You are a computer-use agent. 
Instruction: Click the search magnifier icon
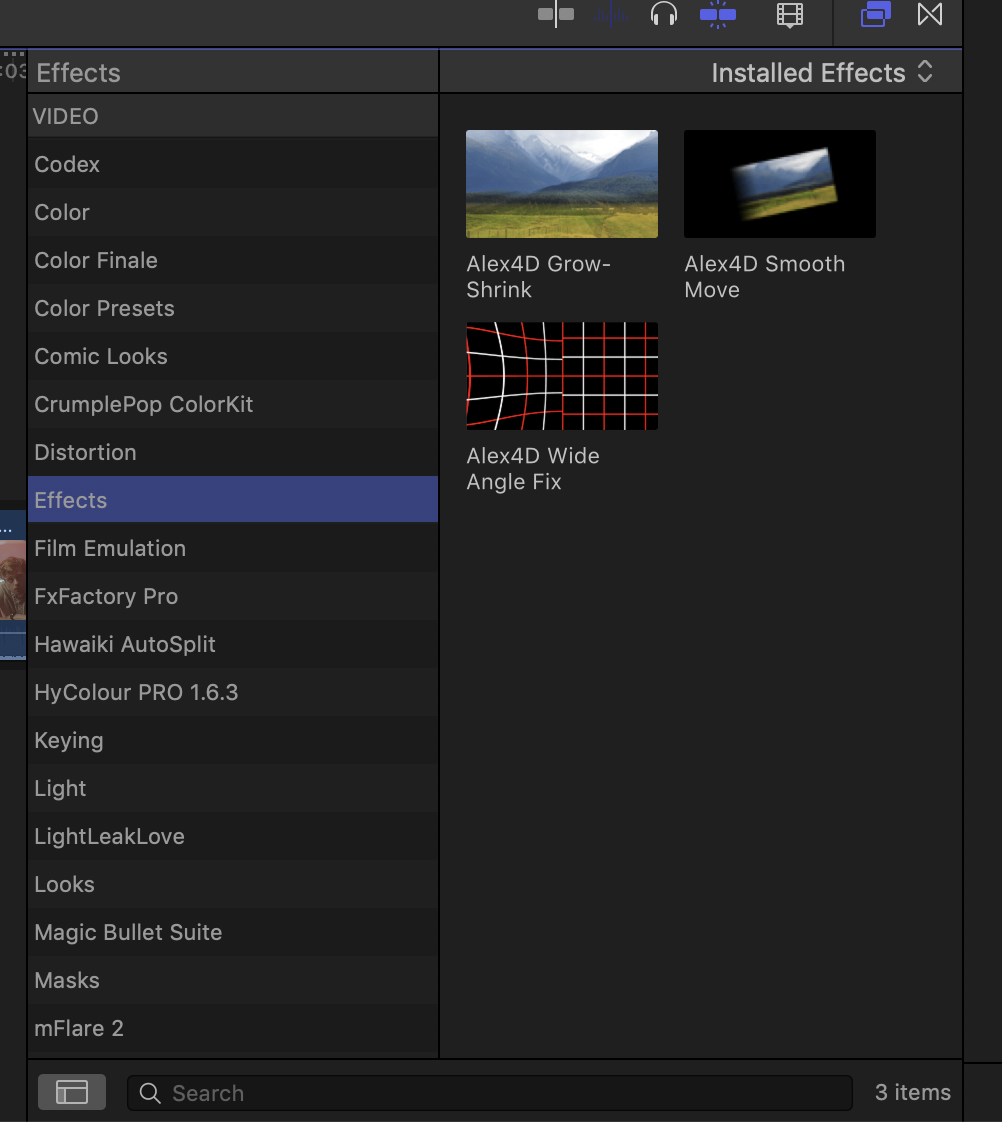pos(150,1093)
